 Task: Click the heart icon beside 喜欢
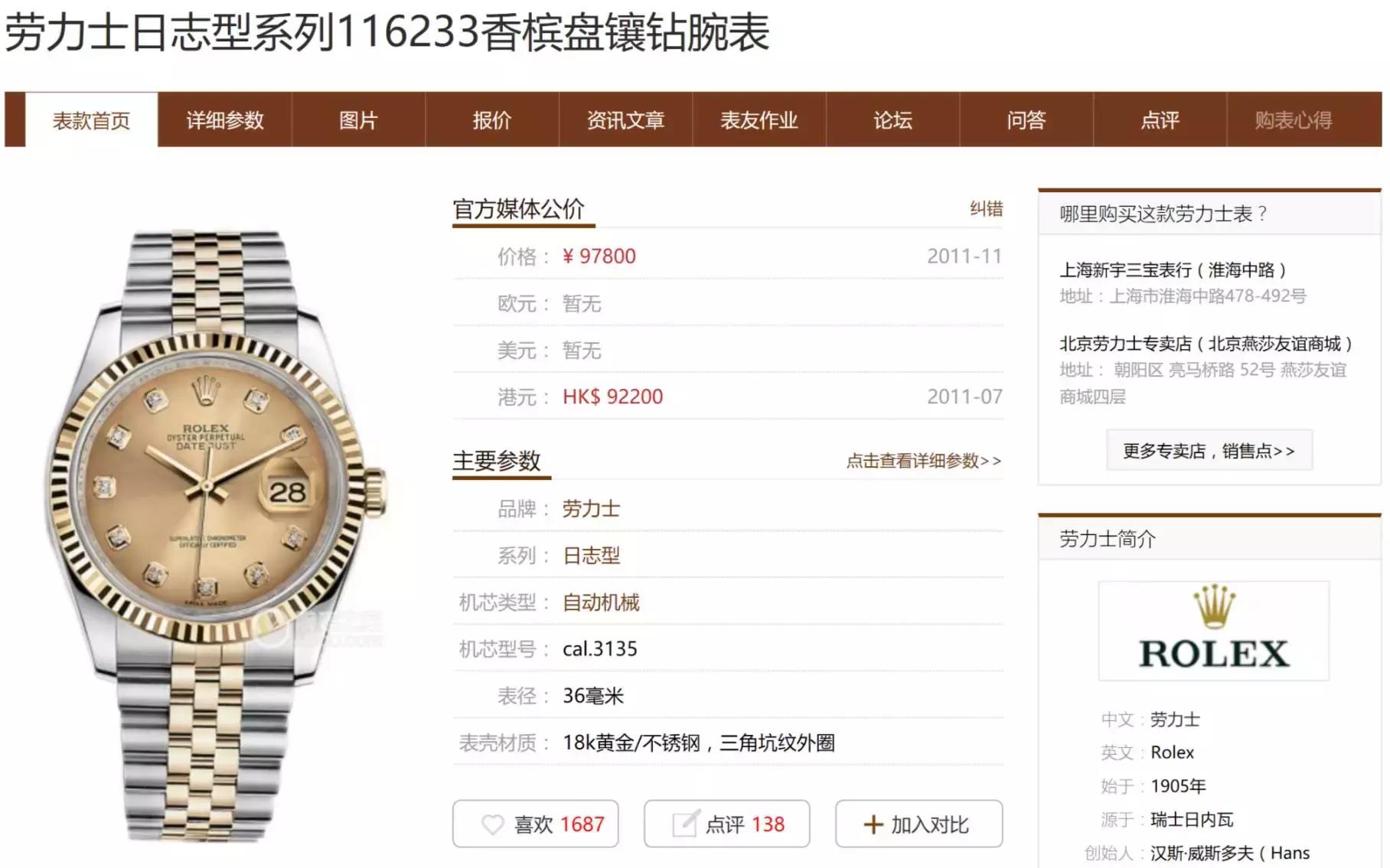tap(493, 824)
